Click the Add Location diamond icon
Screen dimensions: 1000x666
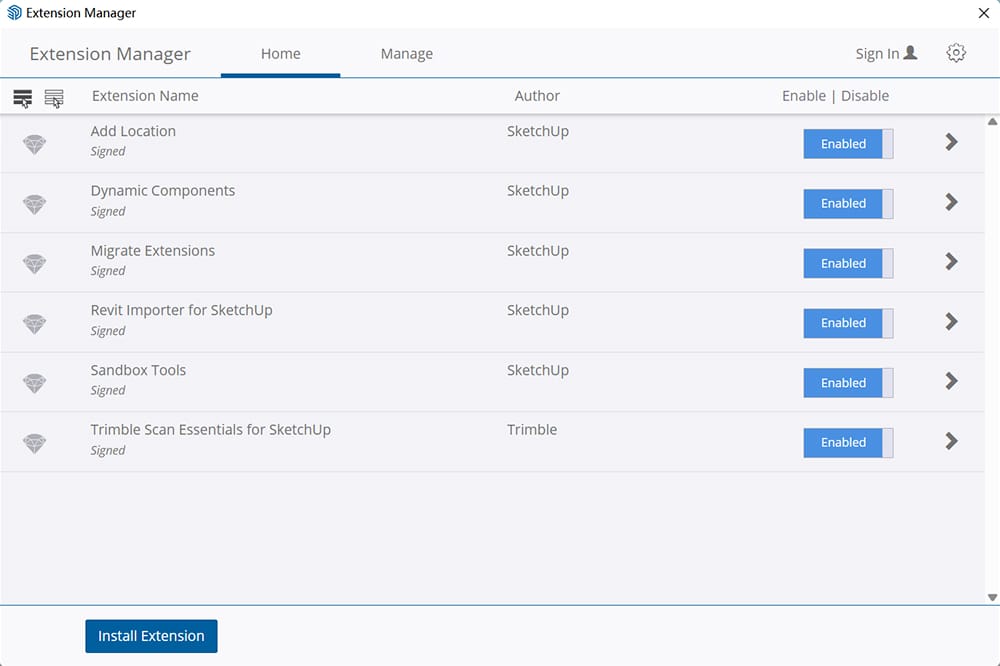coord(35,144)
